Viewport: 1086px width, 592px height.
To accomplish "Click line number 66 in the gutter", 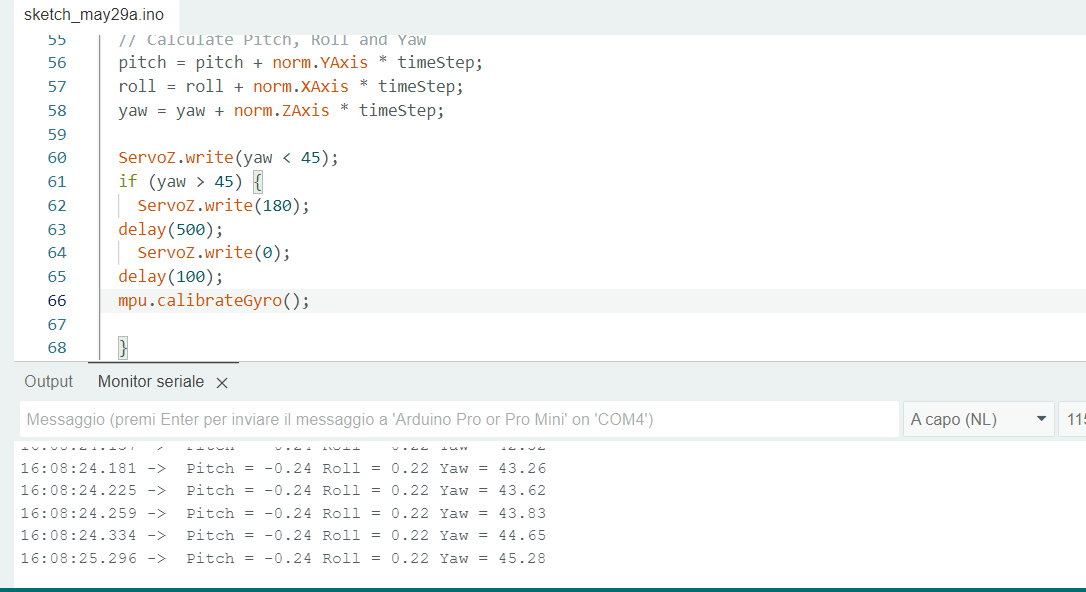I will pyautogui.click(x=57, y=300).
